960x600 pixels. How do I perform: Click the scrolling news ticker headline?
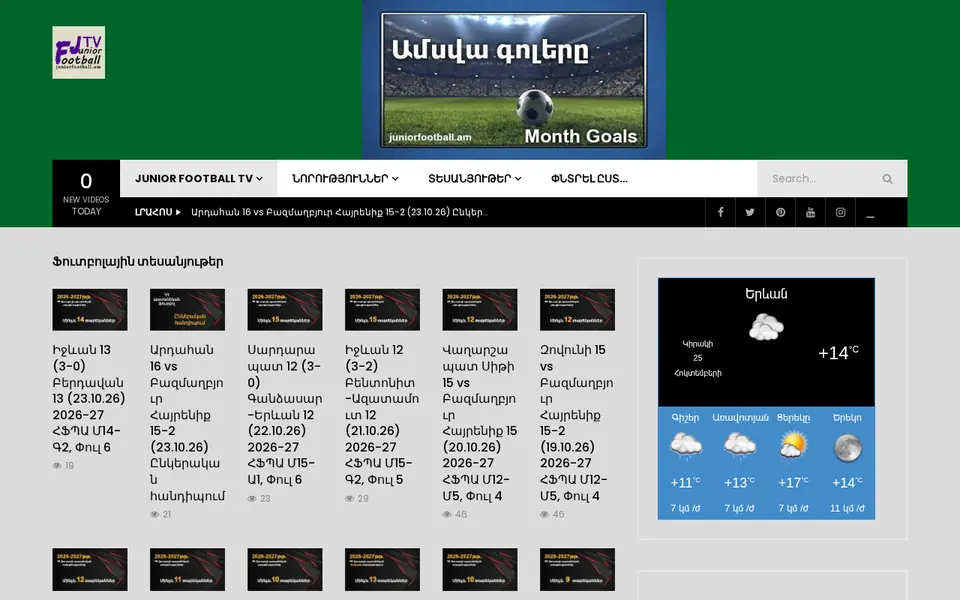339,212
